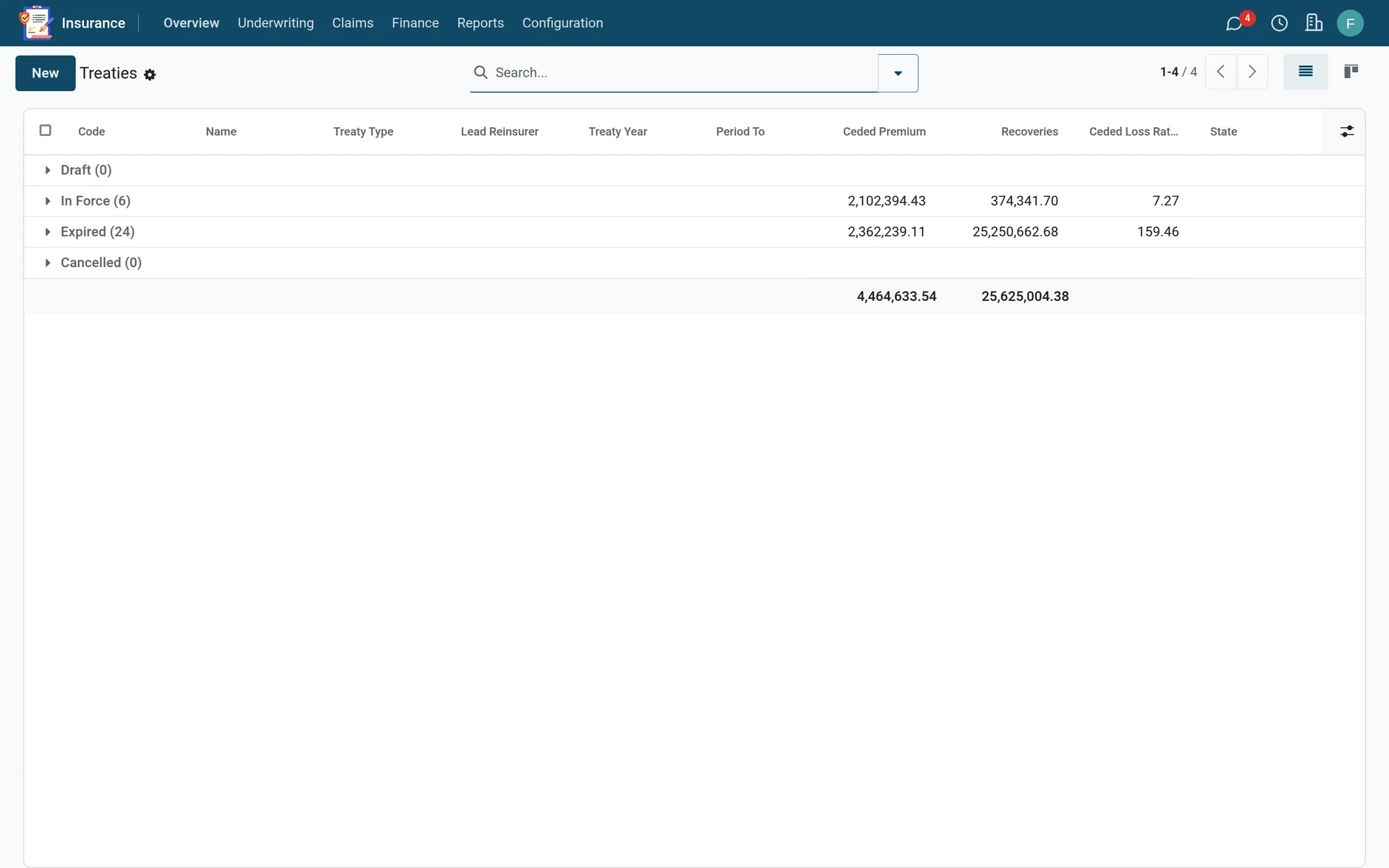Sort by Treaty Year column header
1389x868 pixels.
(x=617, y=132)
